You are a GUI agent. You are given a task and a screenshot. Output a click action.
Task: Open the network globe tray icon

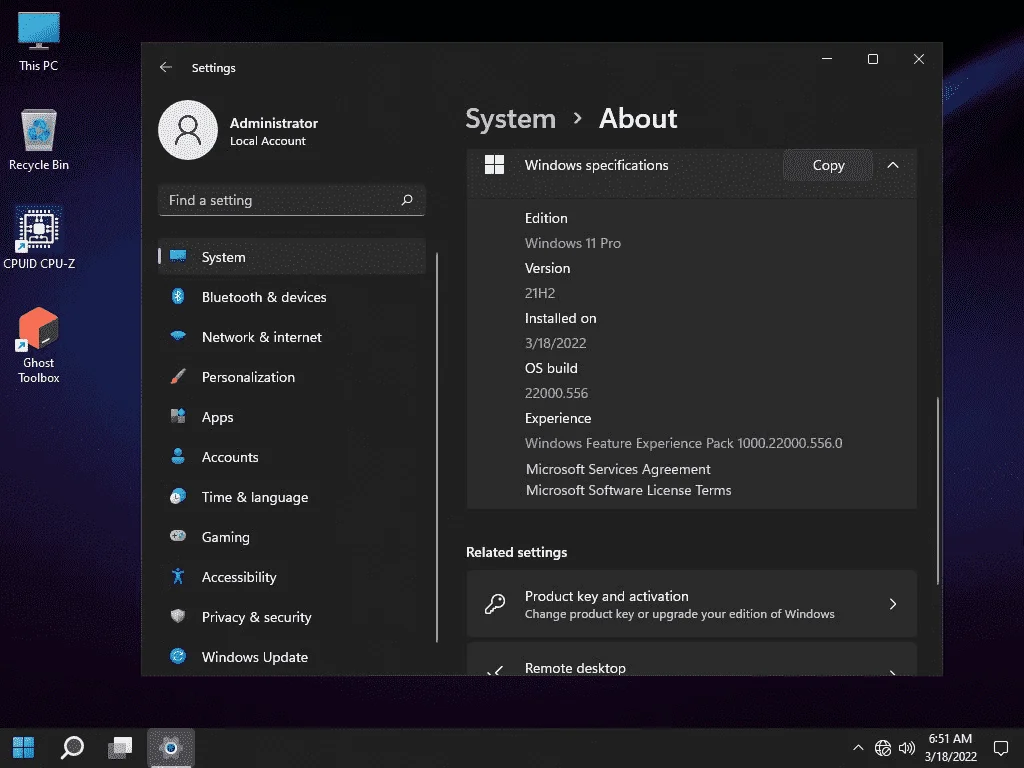tap(883, 748)
